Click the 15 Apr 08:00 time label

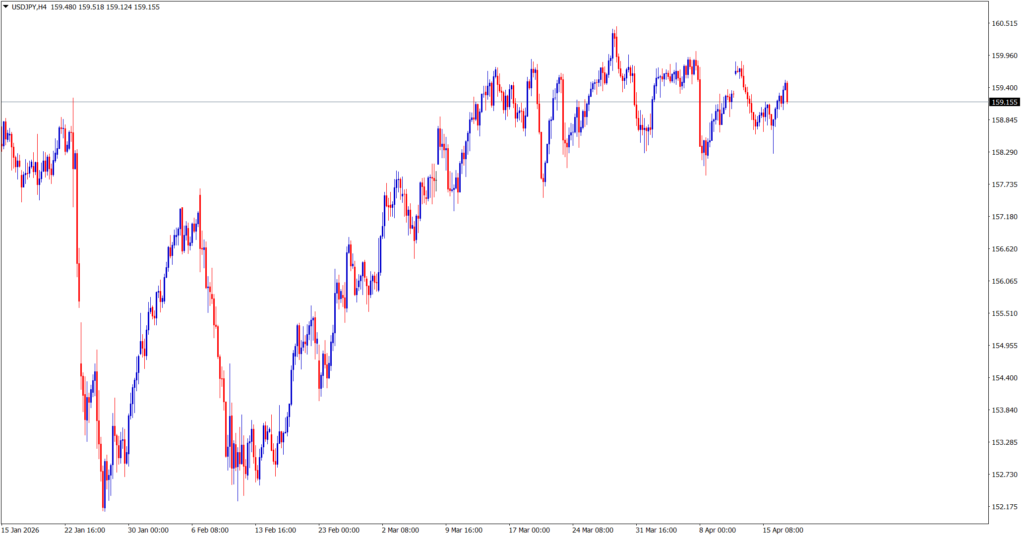click(x=782, y=530)
